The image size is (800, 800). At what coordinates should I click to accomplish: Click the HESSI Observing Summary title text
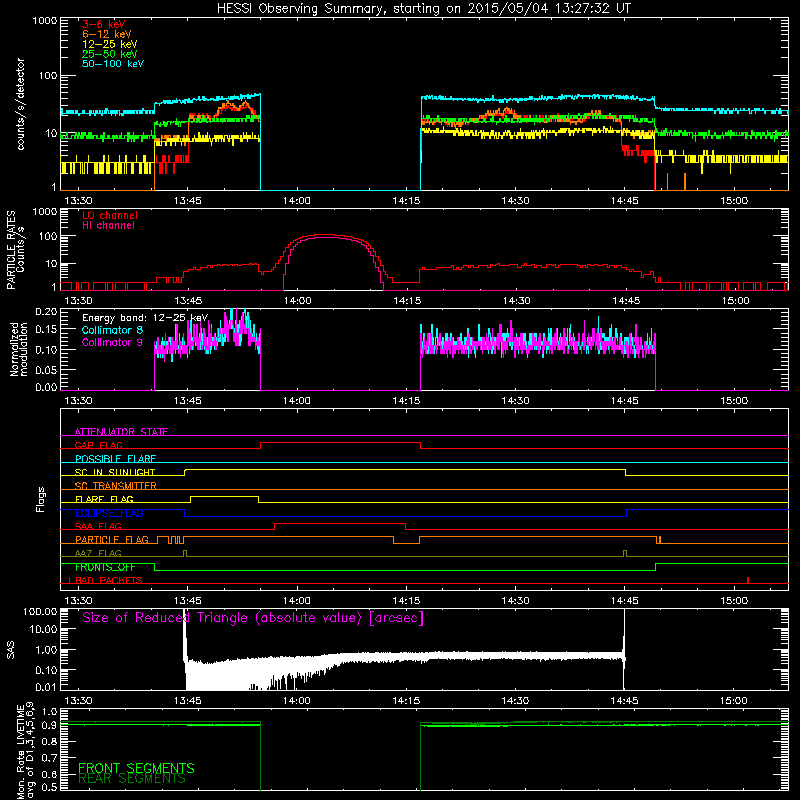coord(424,9)
